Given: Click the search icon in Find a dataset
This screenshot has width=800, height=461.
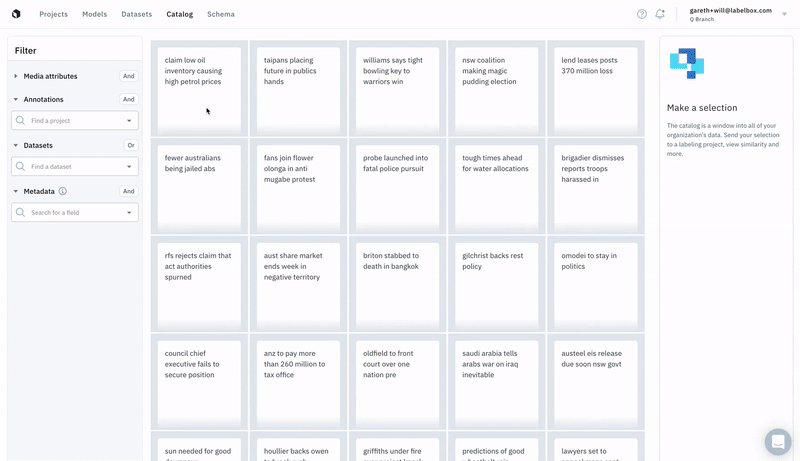Looking at the screenshot, I should point(20,166).
